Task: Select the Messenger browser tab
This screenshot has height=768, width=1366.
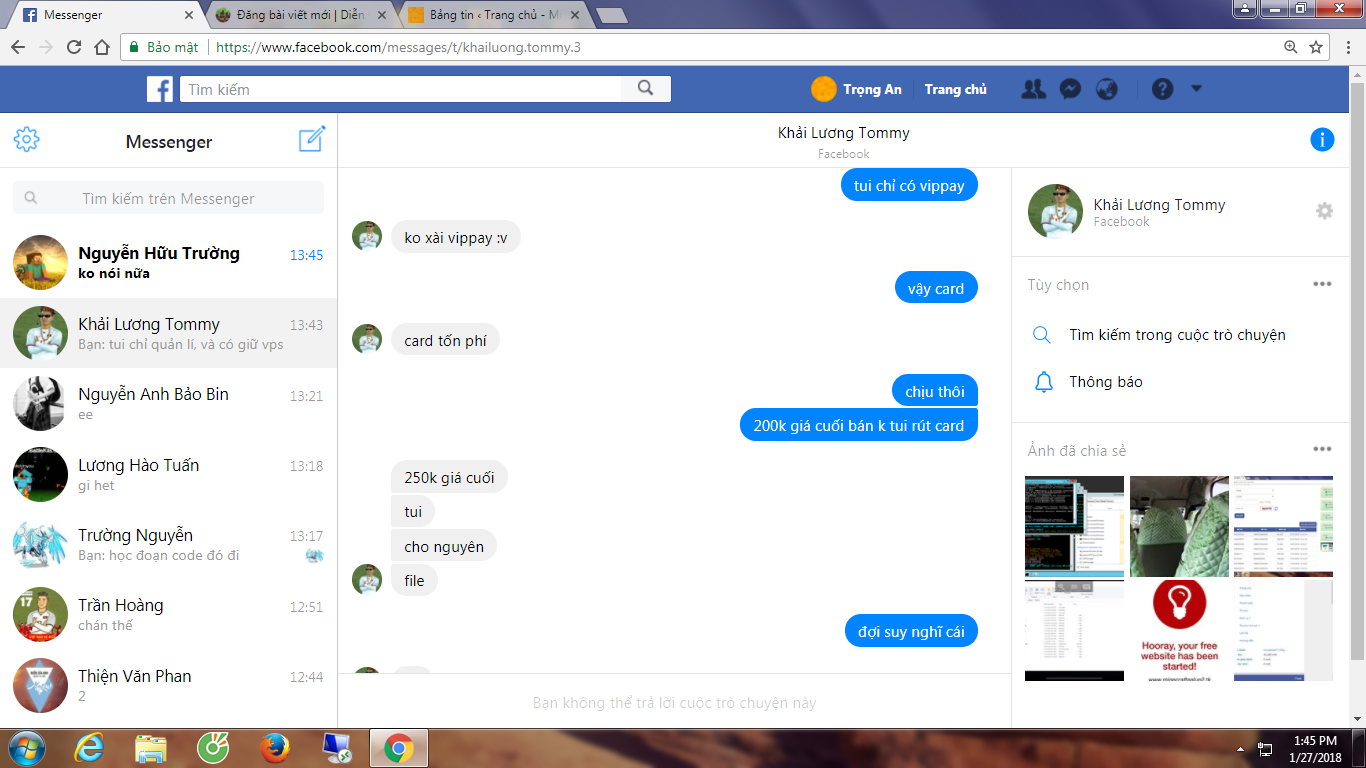Action: 108,15
